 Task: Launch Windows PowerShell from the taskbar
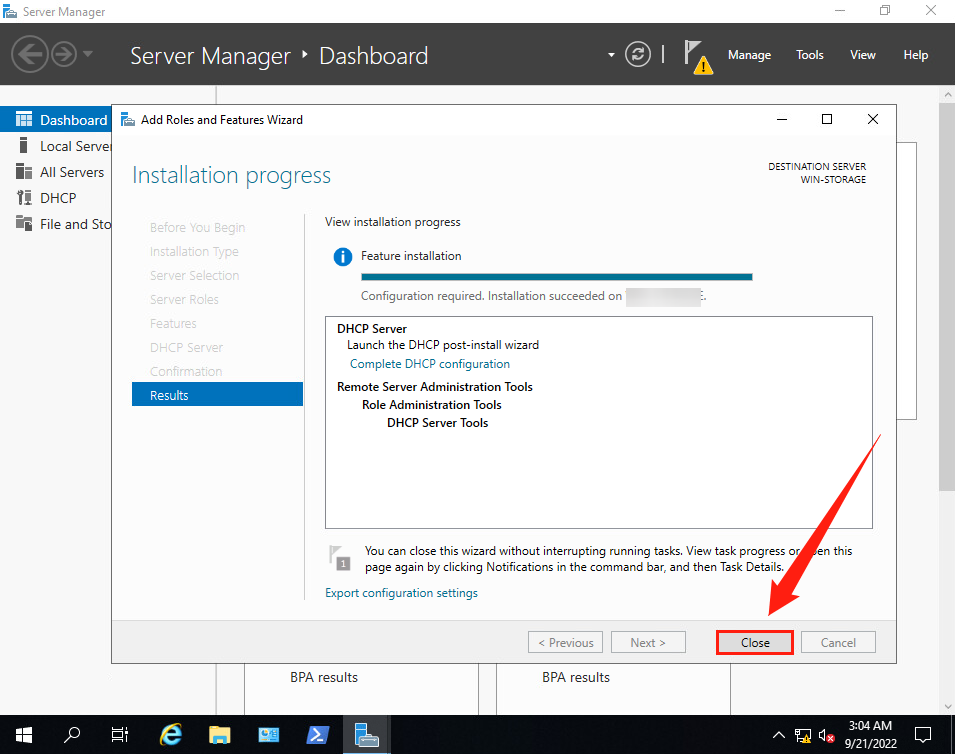317,735
